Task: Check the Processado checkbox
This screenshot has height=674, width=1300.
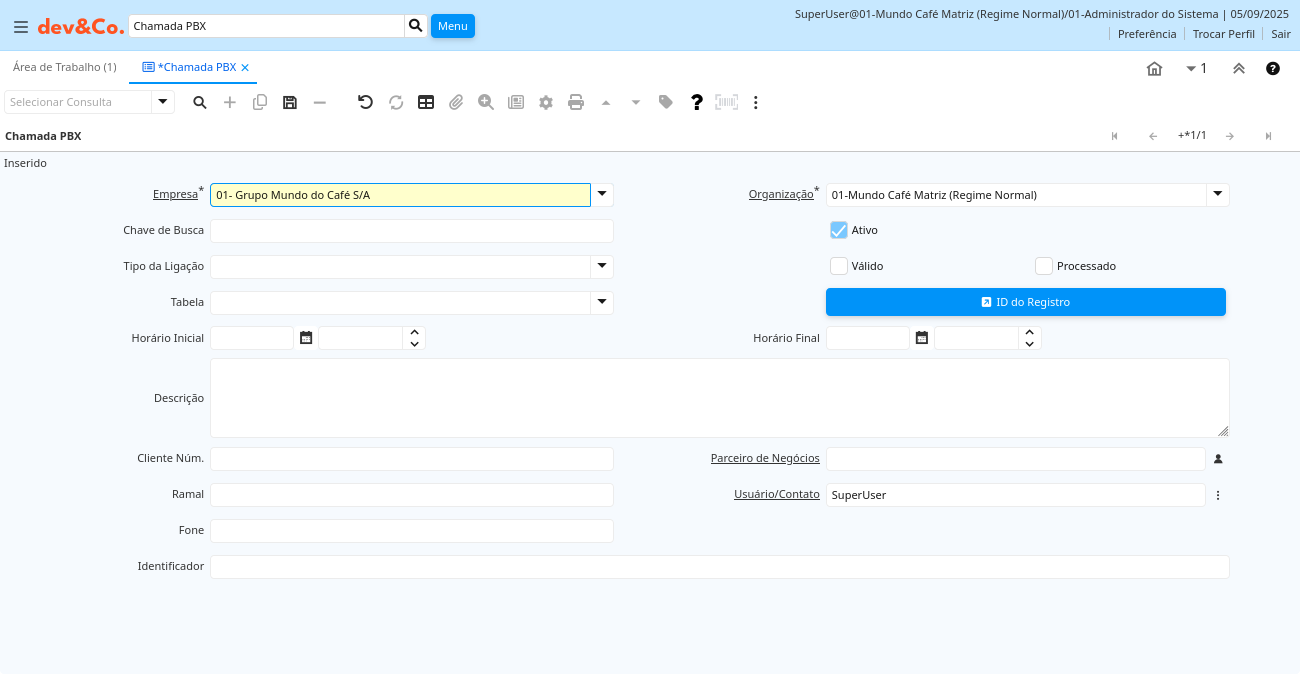Action: pyautogui.click(x=1044, y=266)
